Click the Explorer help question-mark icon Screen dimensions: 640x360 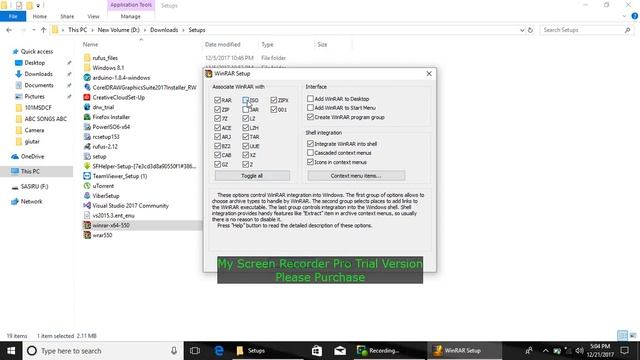[635, 16]
